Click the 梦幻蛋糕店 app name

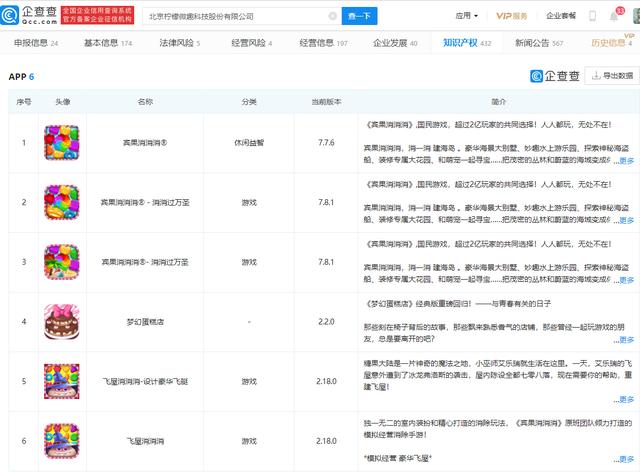(145, 322)
